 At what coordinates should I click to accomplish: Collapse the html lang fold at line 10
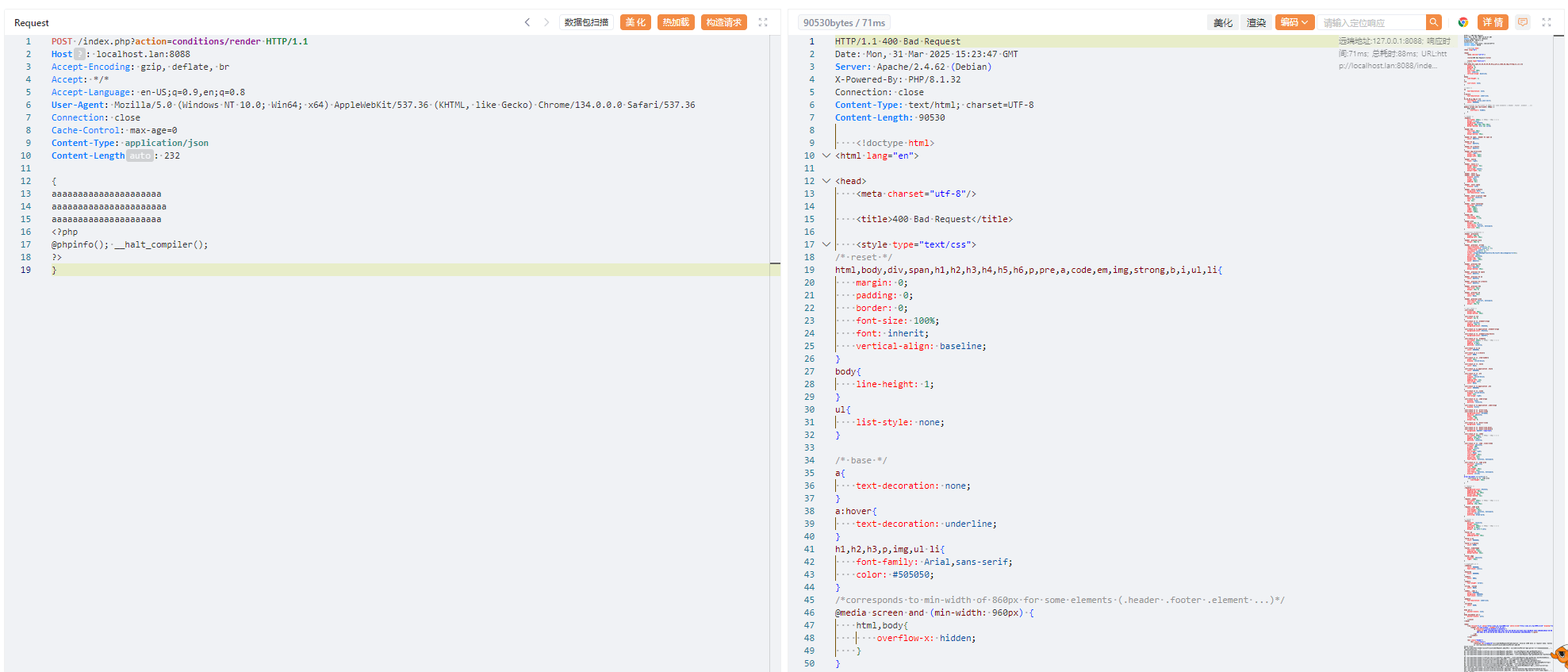tap(826, 156)
